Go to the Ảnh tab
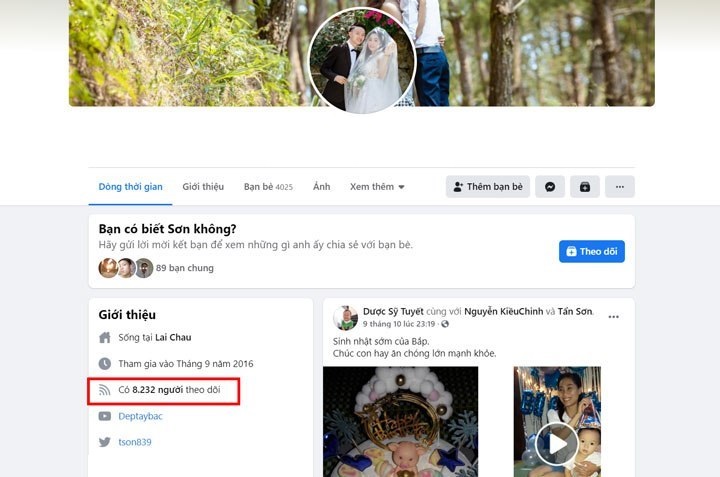Image resolution: width=720 pixels, height=477 pixels. click(321, 187)
